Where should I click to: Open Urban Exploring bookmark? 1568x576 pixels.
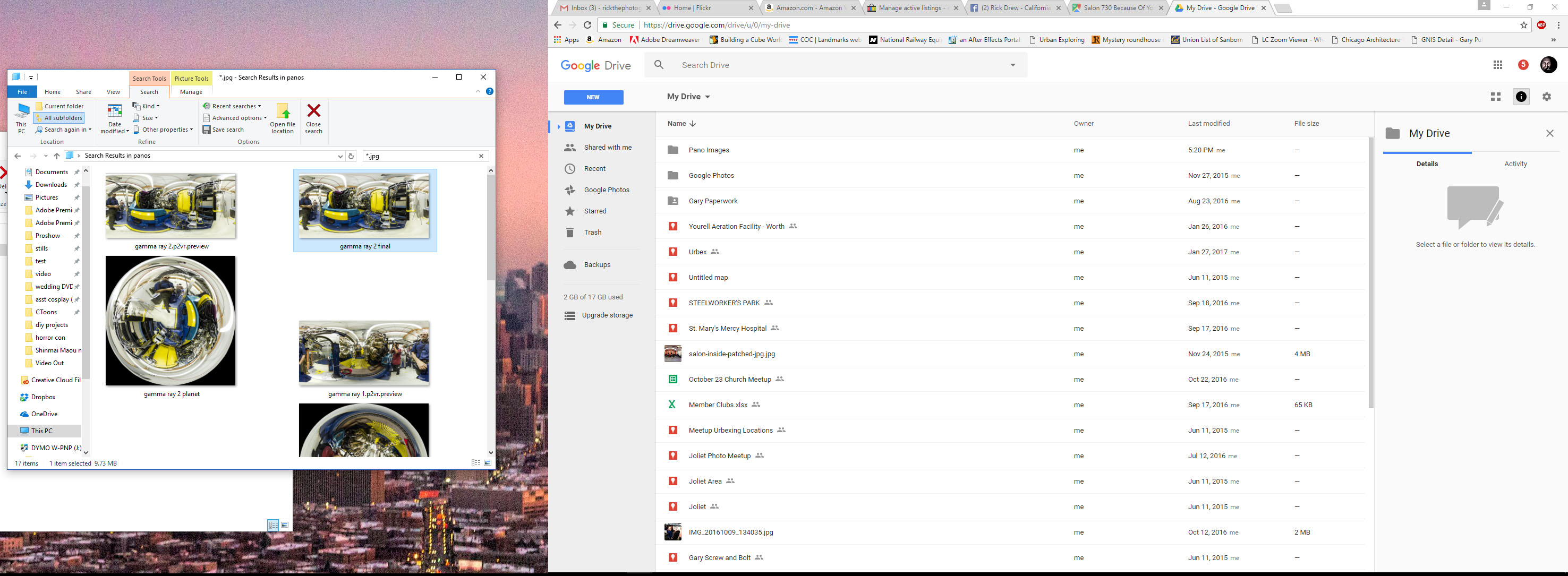click(x=1056, y=39)
